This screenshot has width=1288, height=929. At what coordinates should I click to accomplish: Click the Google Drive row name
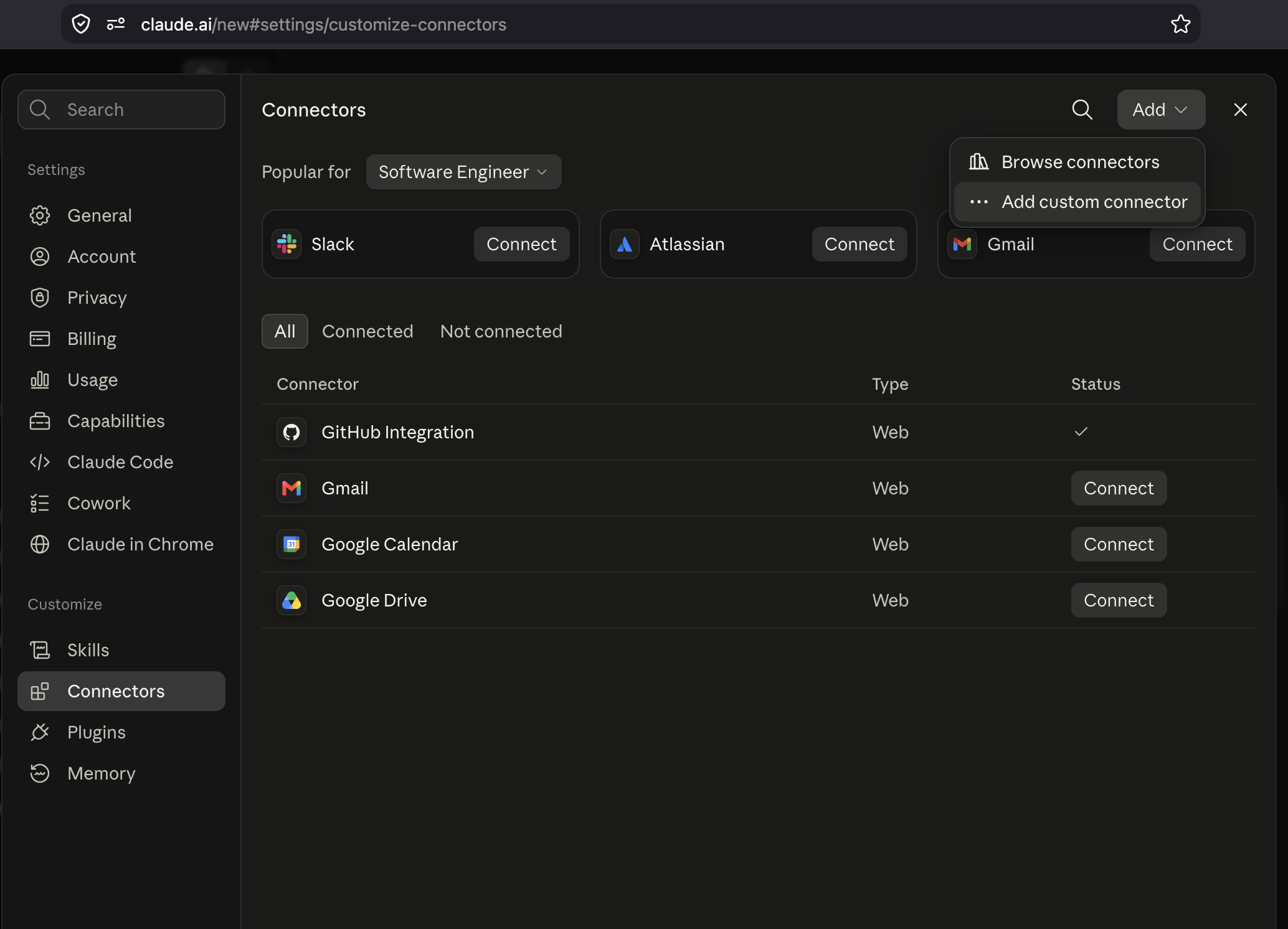tap(374, 600)
